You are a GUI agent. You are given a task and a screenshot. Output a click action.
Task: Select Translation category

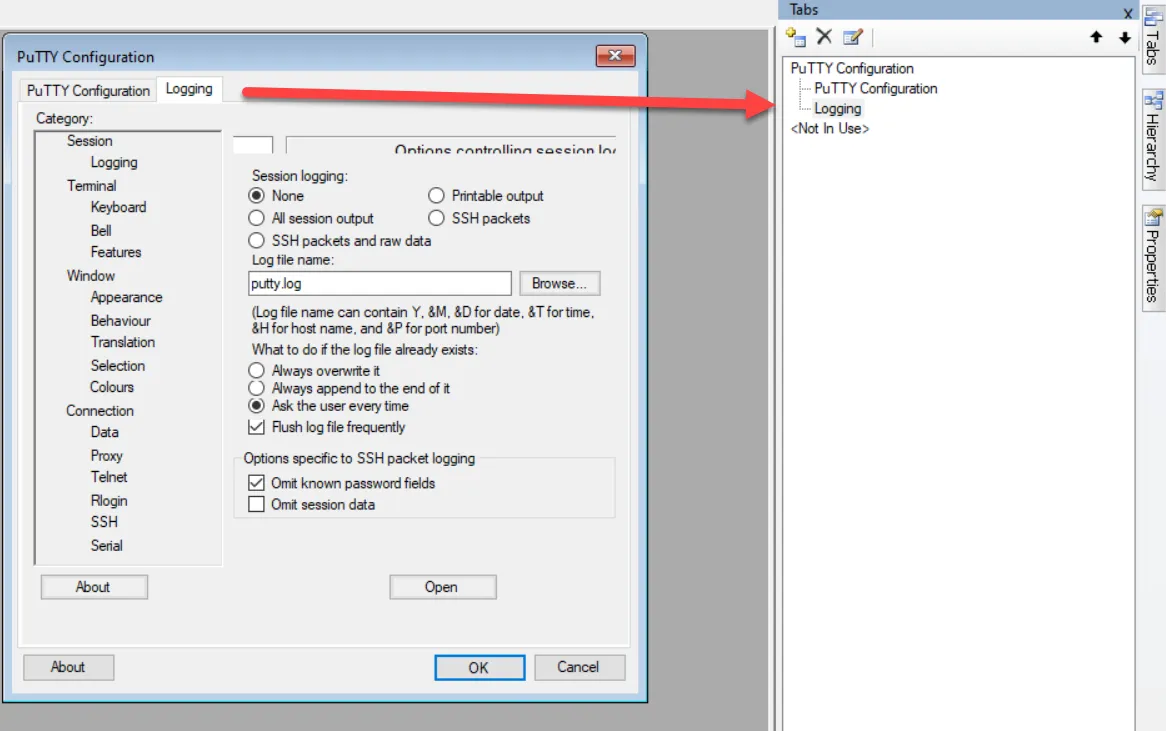coord(123,342)
